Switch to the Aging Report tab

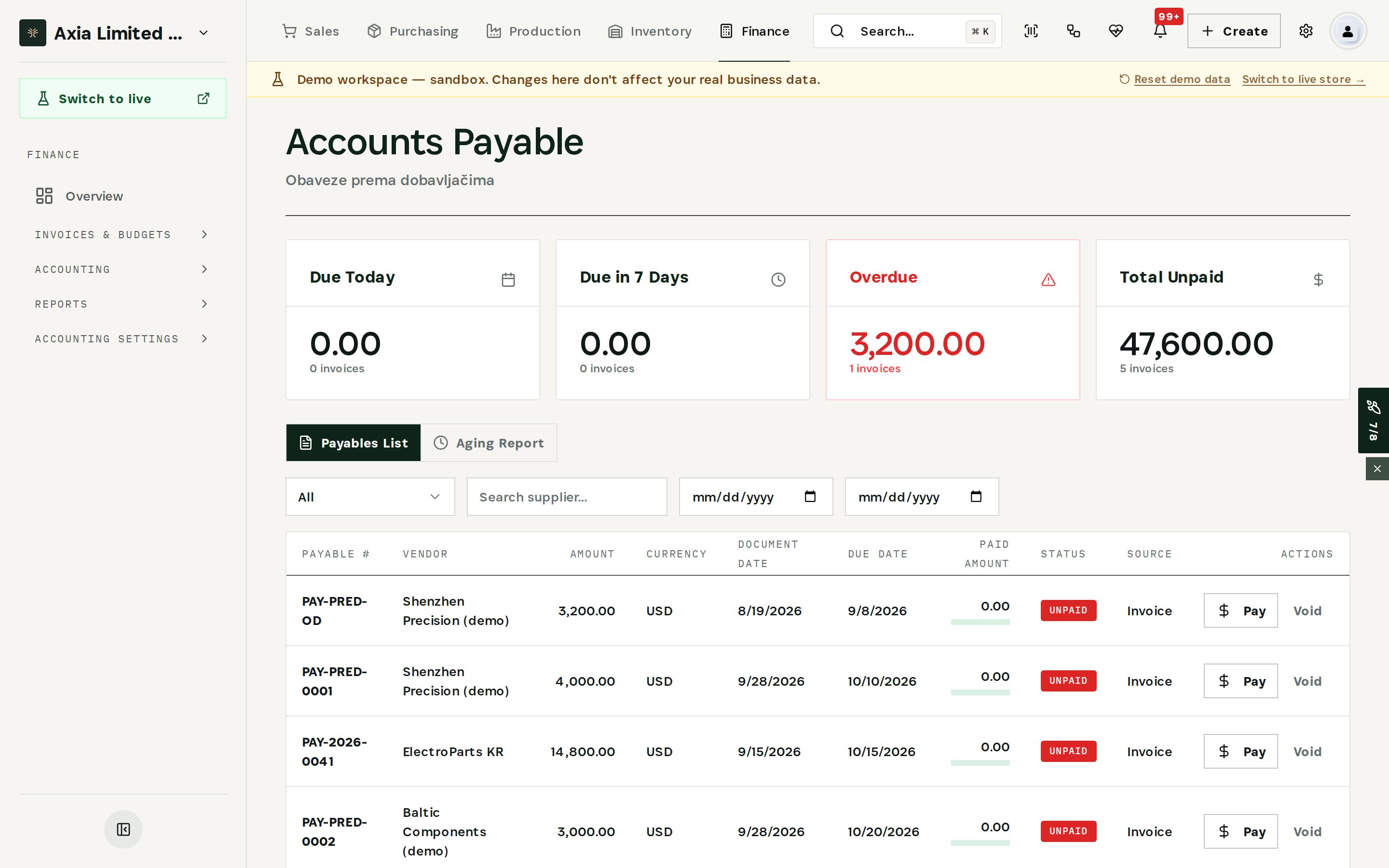pyautogui.click(x=489, y=443)
